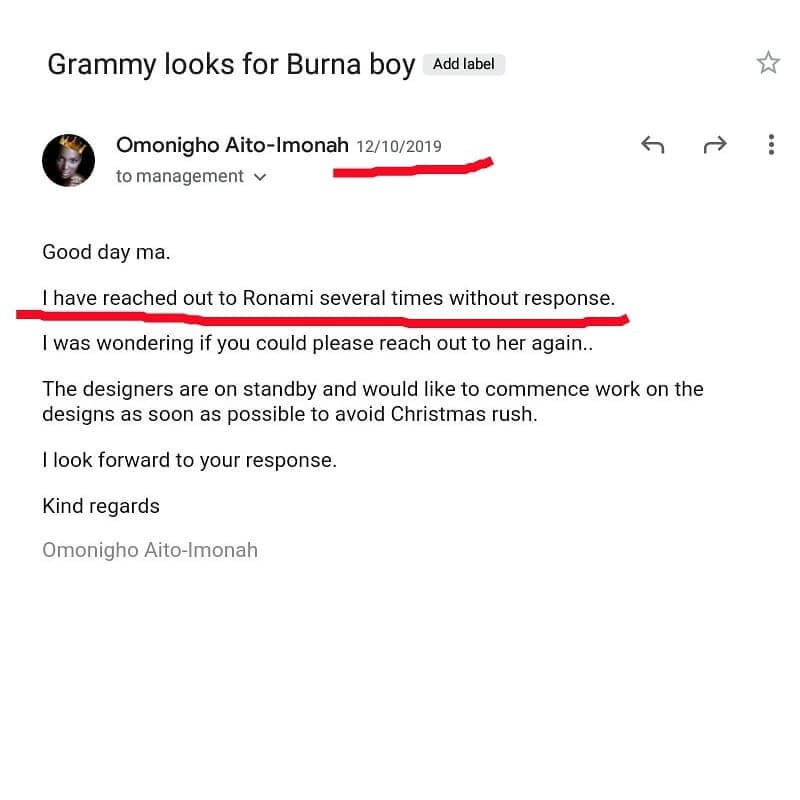Click the 12/10/2019 date stamp
The height and width of the screenshot is (800, 800).
[398, 147]
